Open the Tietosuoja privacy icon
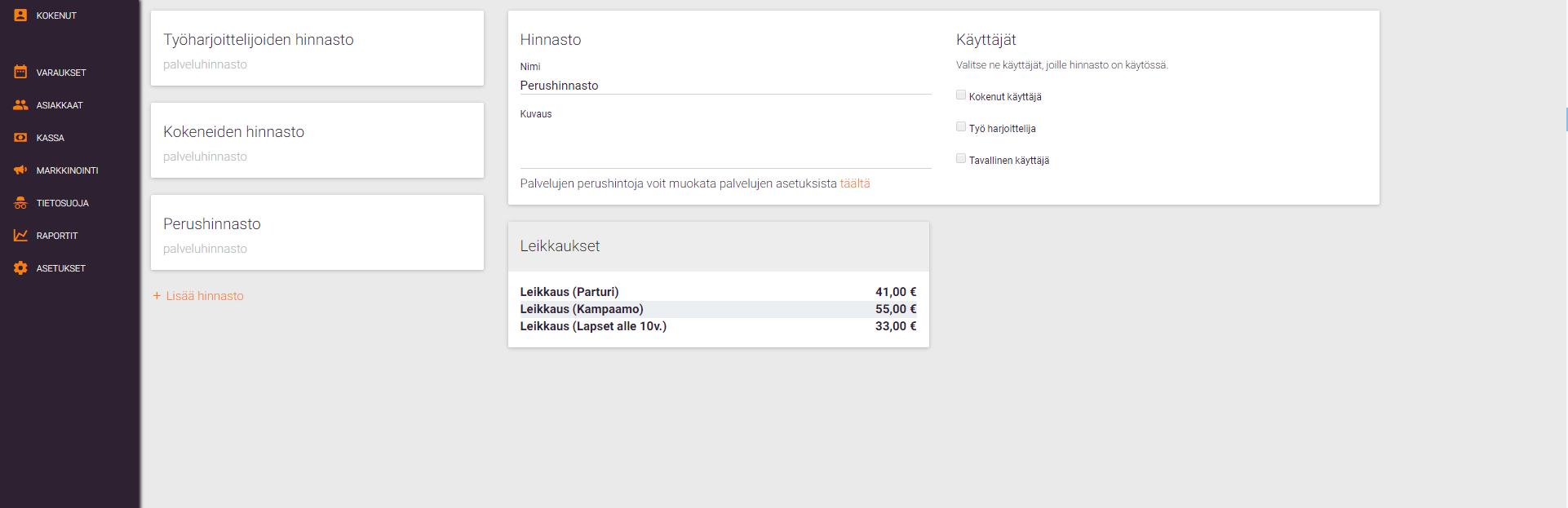 [20, 203]
